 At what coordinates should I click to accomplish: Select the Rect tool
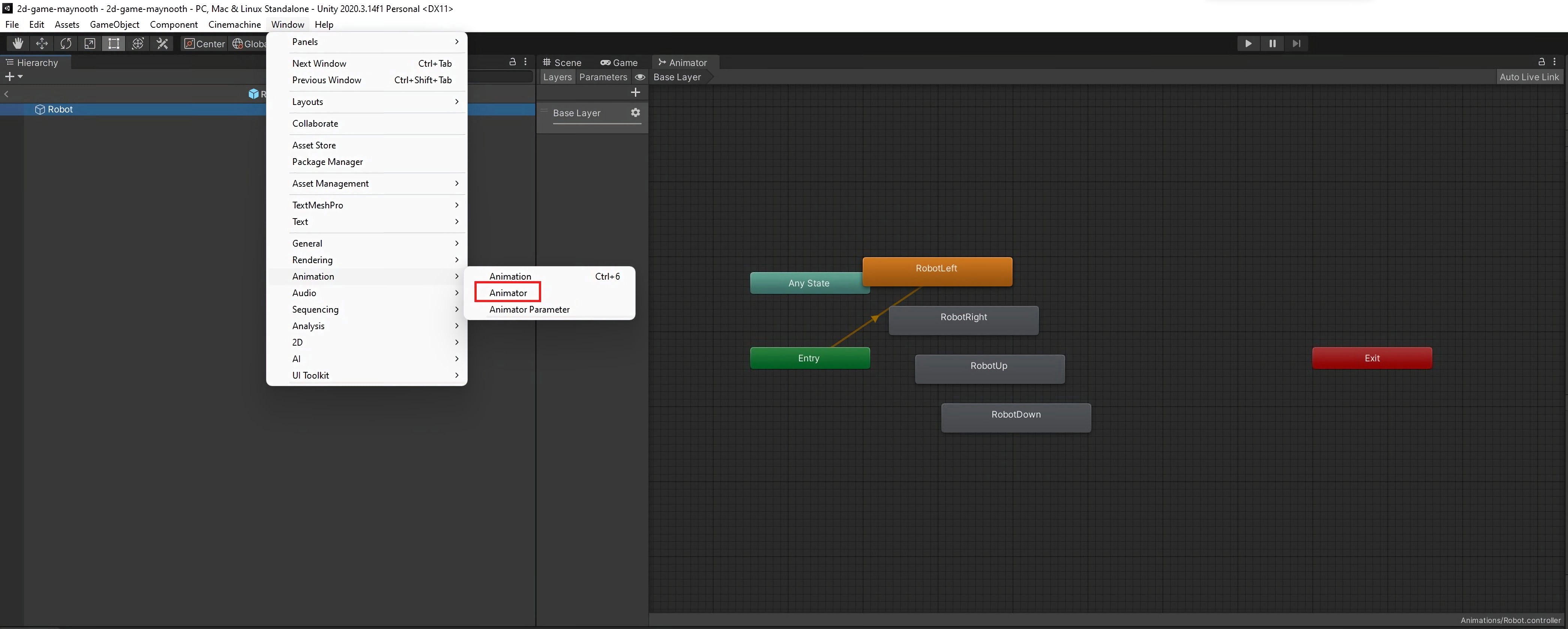click(114, 43)
